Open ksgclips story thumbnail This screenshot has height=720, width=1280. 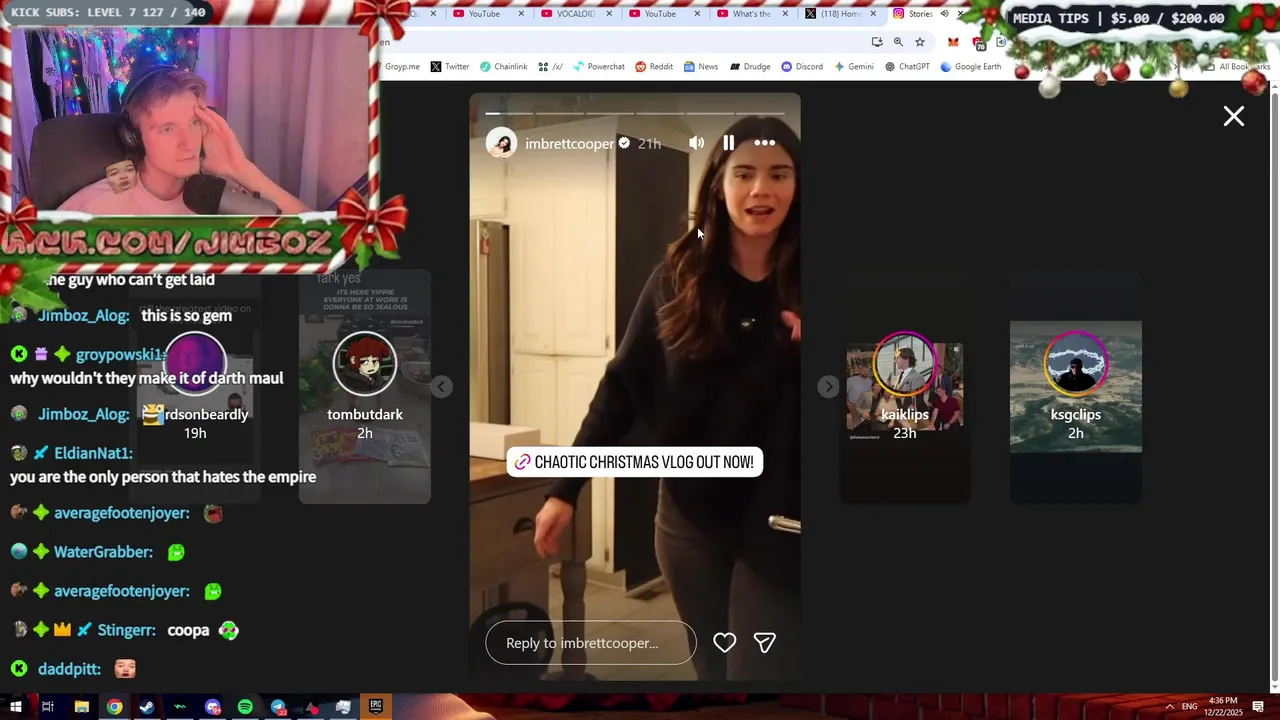point(1076,387)
